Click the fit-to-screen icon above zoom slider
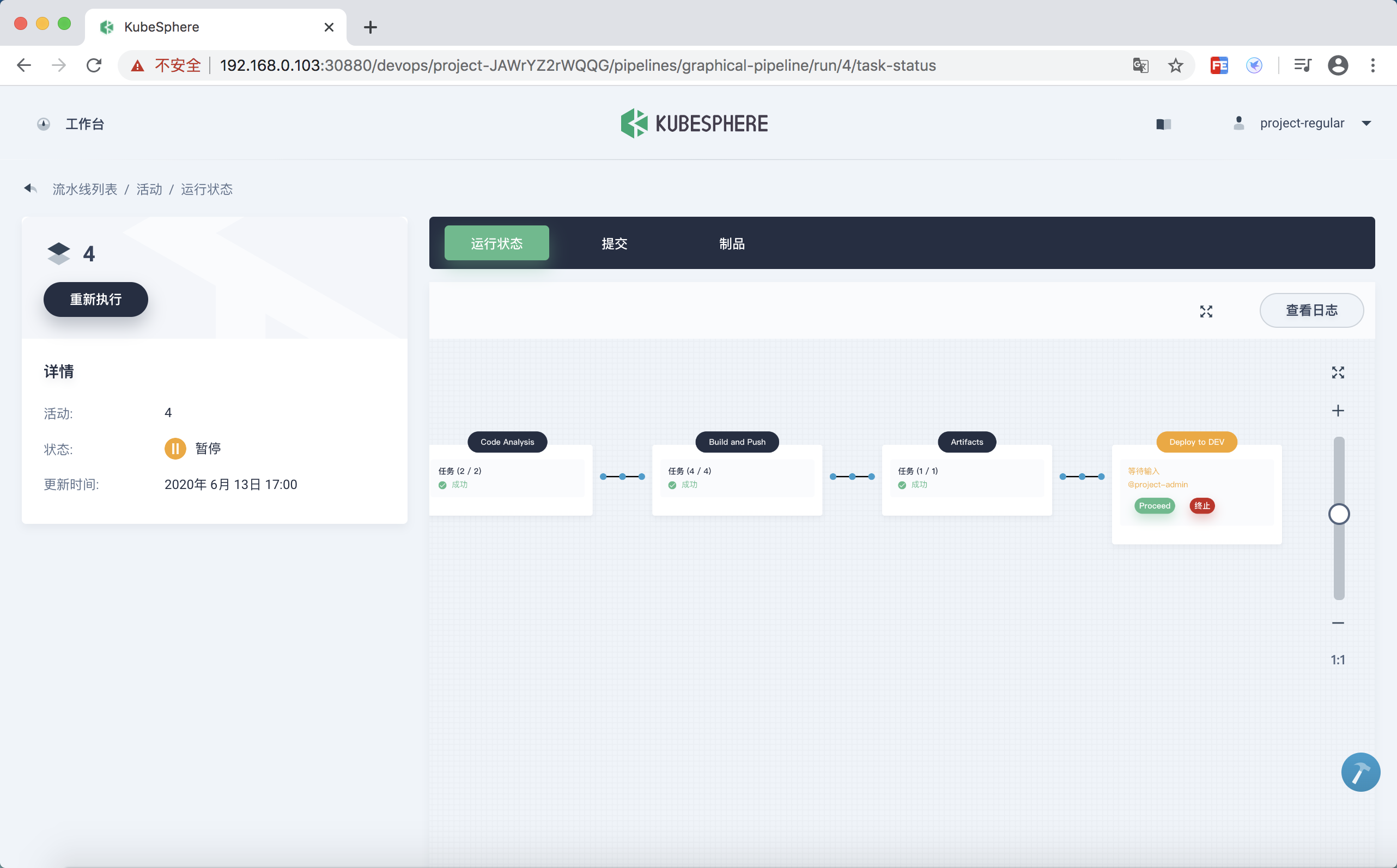Image resolution: width=1397 pixels, height=868 pixels. (x=1338, y=372)
